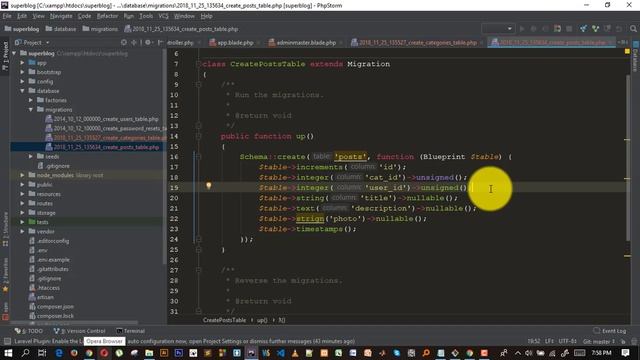Collapse the database folder
The height and width of the screenshot is (360, 640).
click(x=22, y=91)
